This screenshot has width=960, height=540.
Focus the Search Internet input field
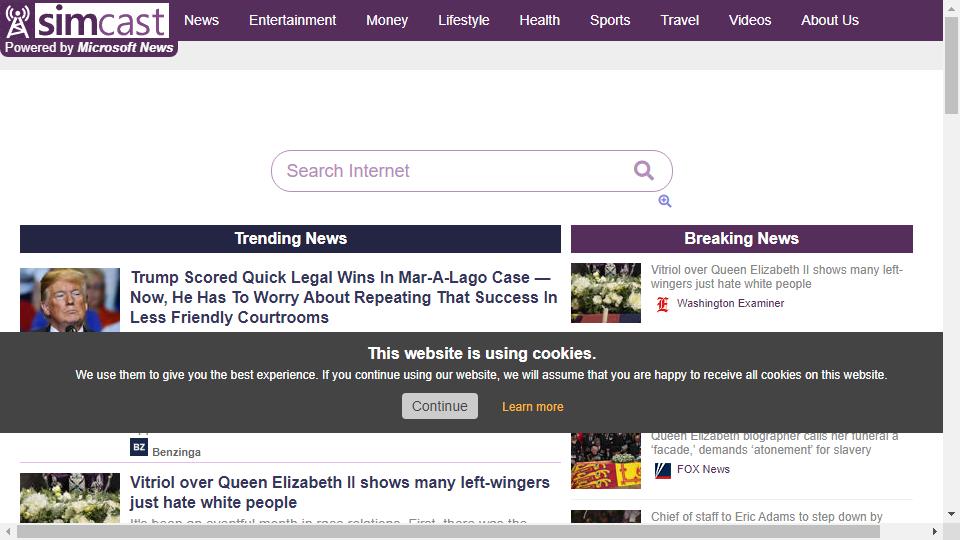pyautogui.click(x=471, y=171)
